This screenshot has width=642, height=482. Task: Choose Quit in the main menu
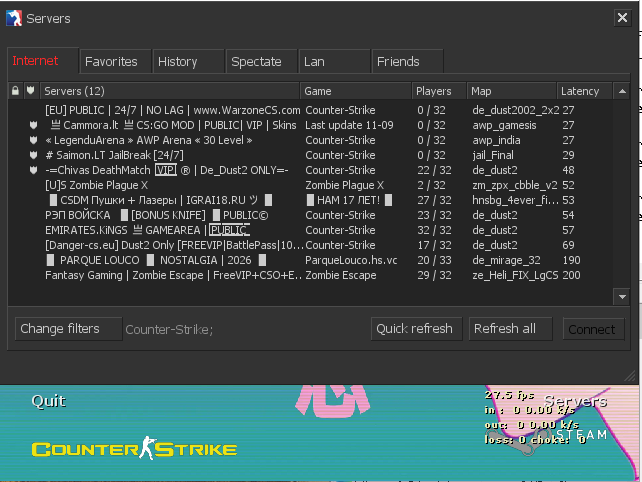tap(48, 401)
